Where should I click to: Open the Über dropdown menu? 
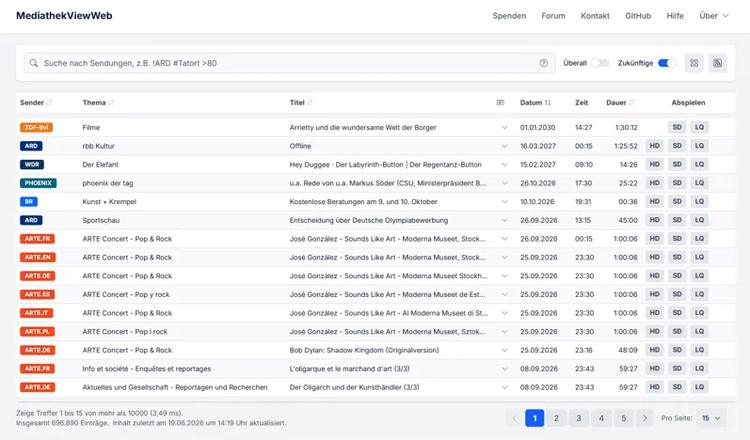coord(714,16)
